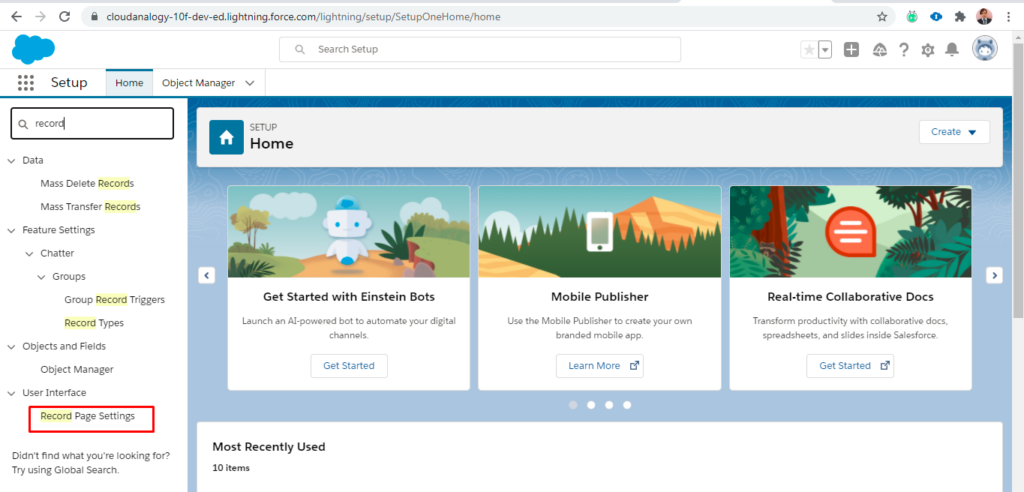
Task: Open the browser Extensions puzzle icon
Action: (x=960, y=16)
